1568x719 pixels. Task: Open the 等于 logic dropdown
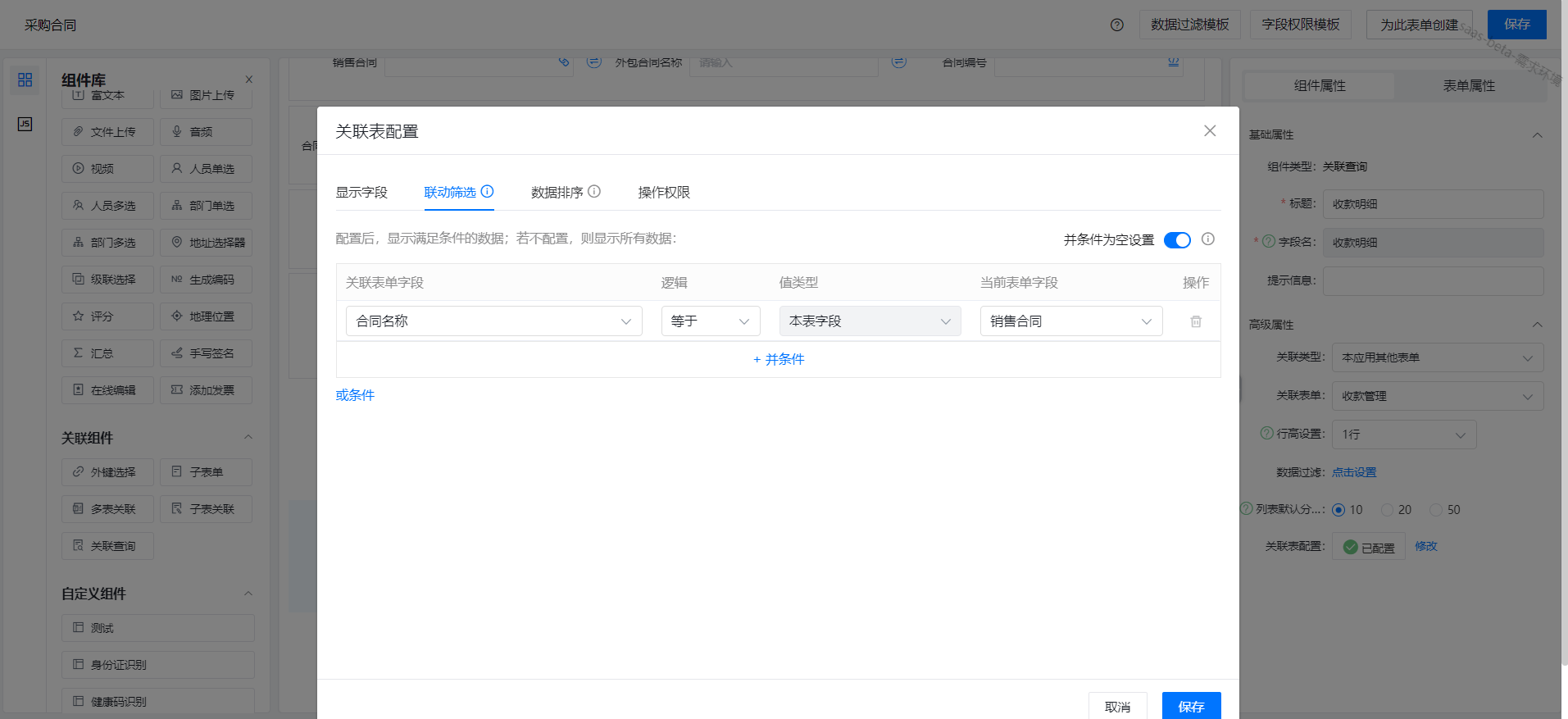(x=711, y=321)
